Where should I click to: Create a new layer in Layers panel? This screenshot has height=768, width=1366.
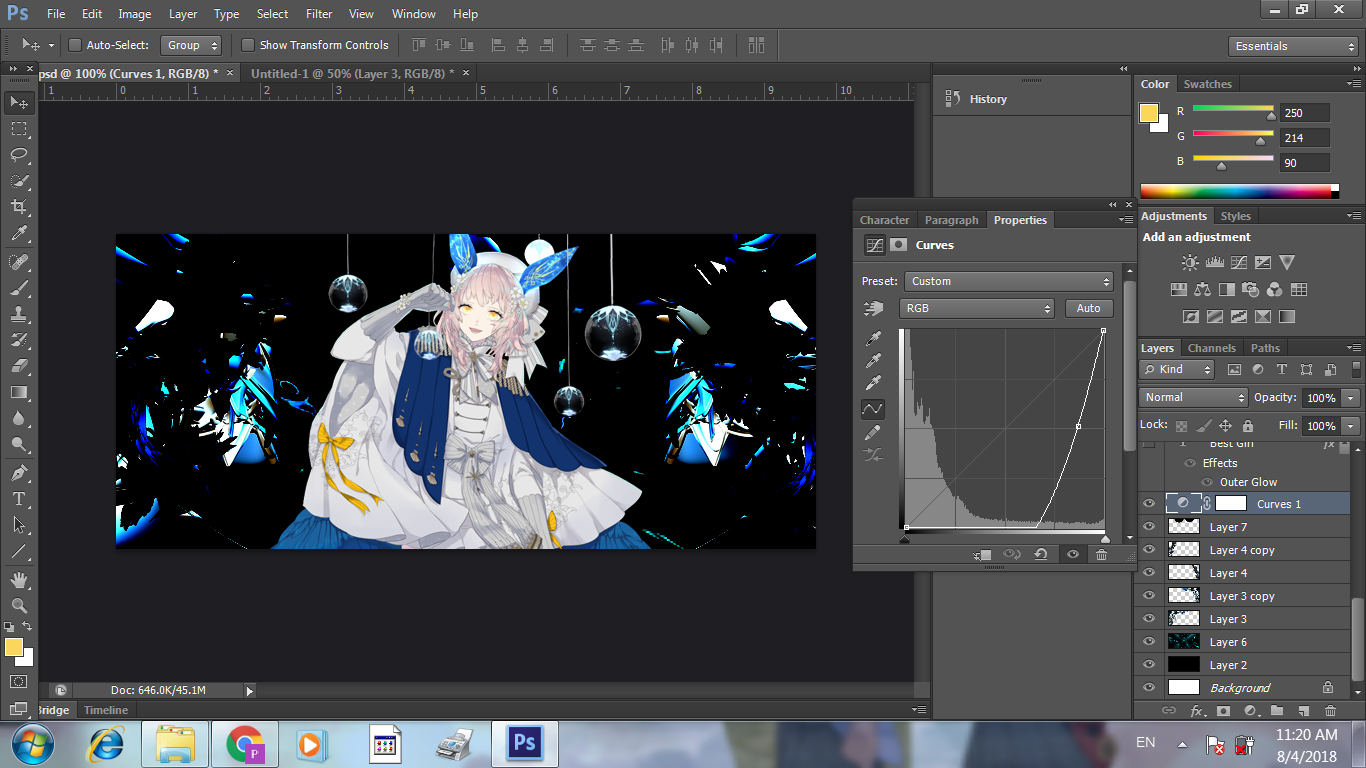pos(1303,711)
